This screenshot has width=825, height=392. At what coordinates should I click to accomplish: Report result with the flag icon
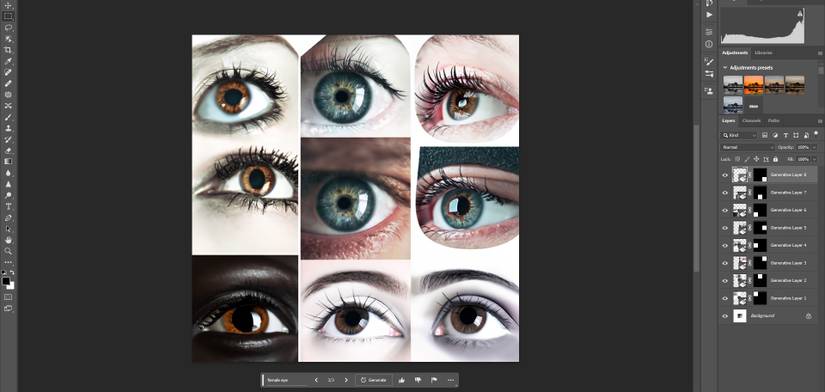point(434,380)
